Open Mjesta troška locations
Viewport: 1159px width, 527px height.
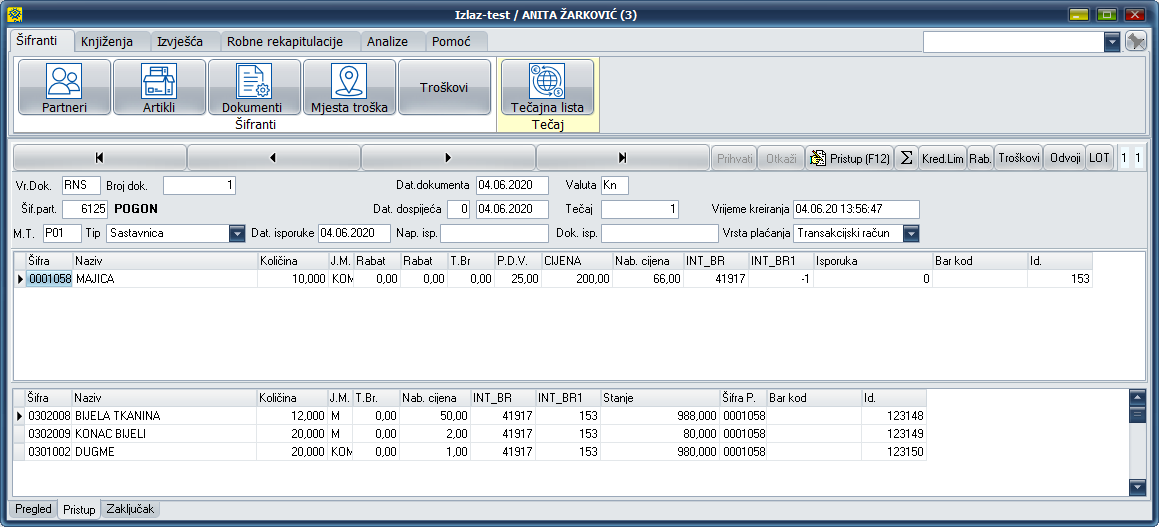349,87
